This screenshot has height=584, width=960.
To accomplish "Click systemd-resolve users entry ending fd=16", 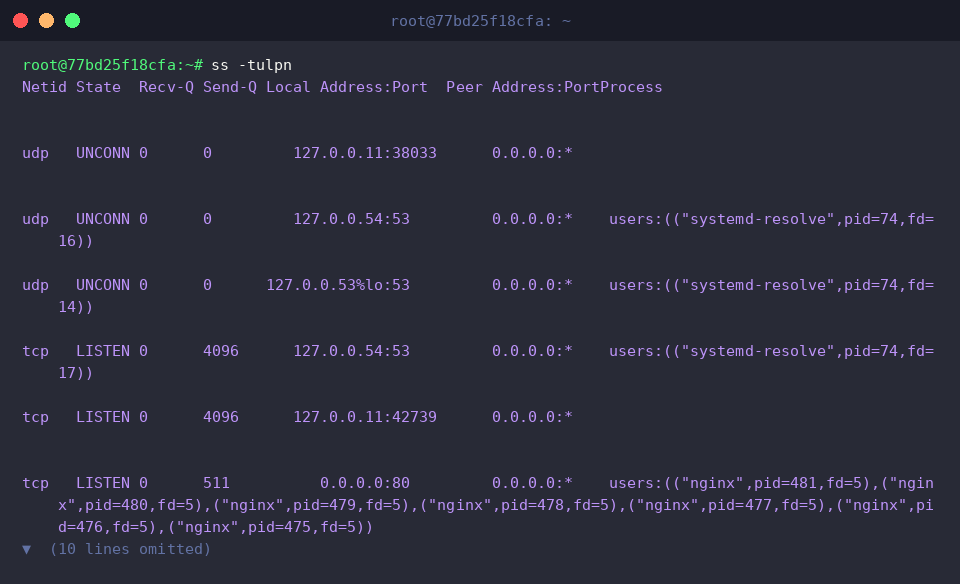I will coord(771,219).
